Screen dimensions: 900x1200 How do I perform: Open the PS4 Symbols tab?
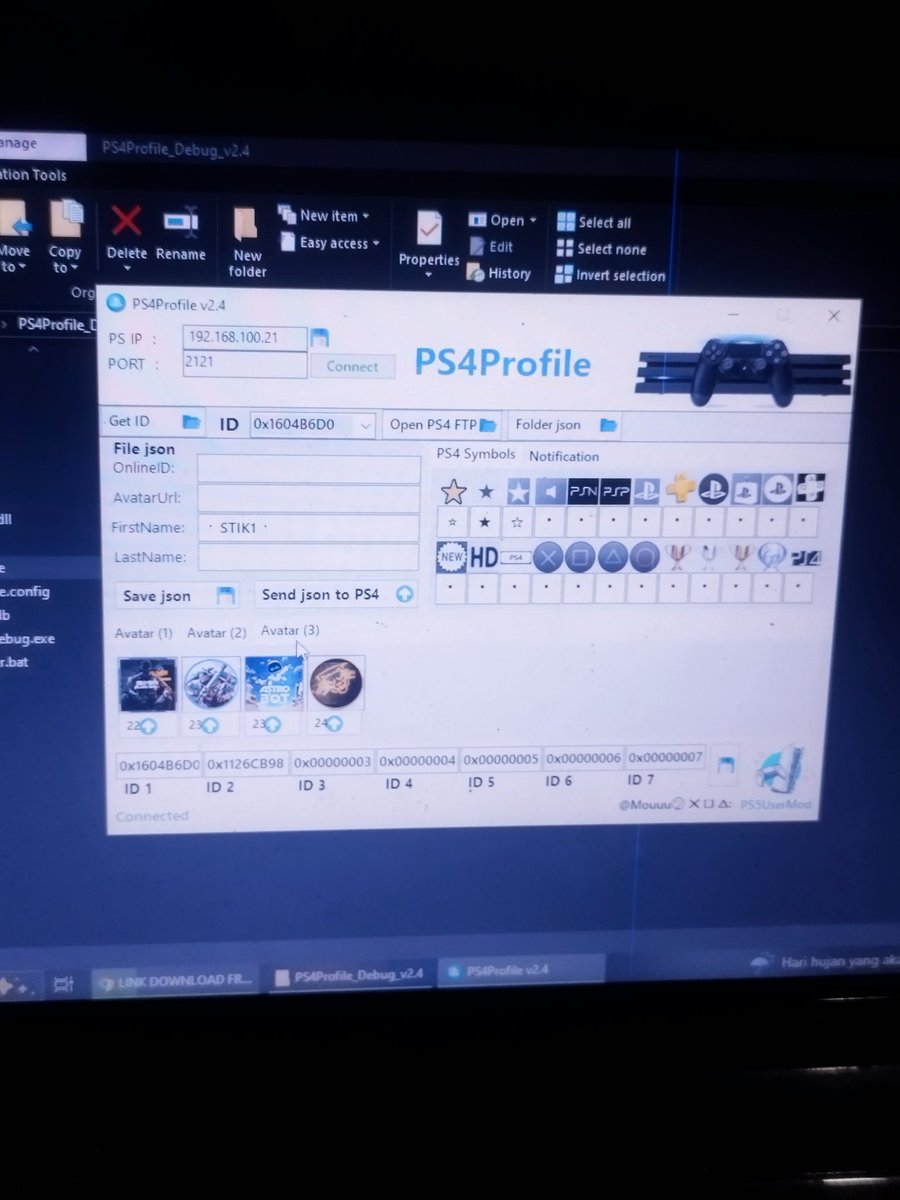(476, 454)
